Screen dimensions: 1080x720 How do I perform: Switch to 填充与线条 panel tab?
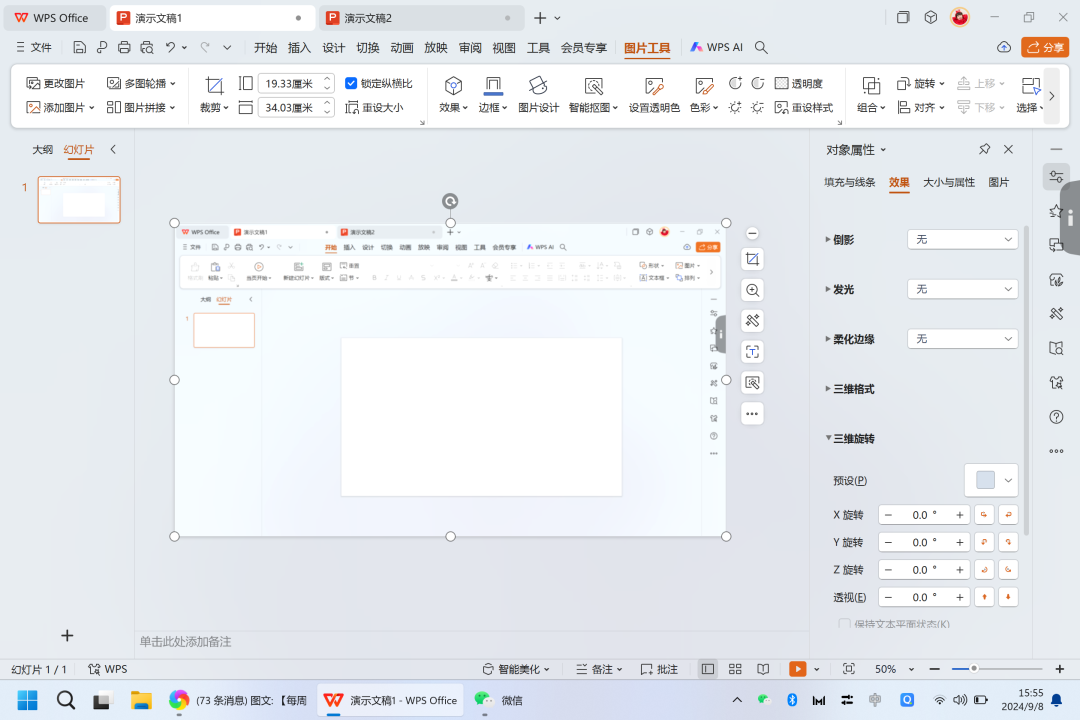[x=849, y=183]
